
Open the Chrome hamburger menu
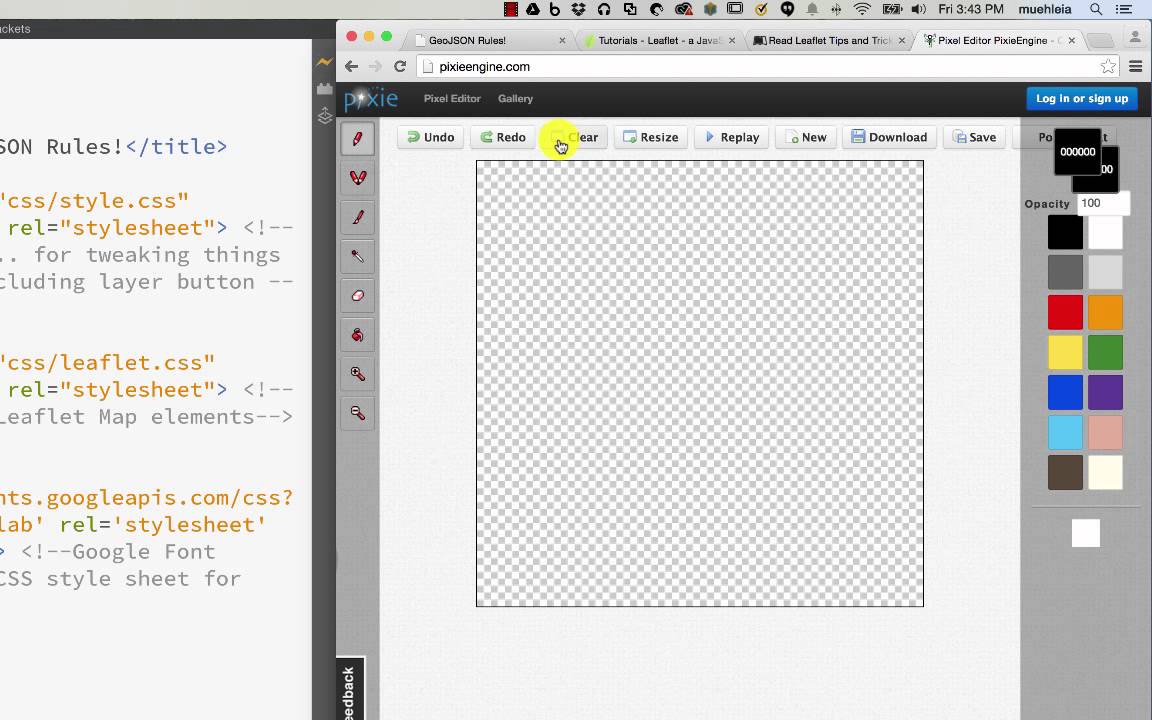[x=1135, y=66]
